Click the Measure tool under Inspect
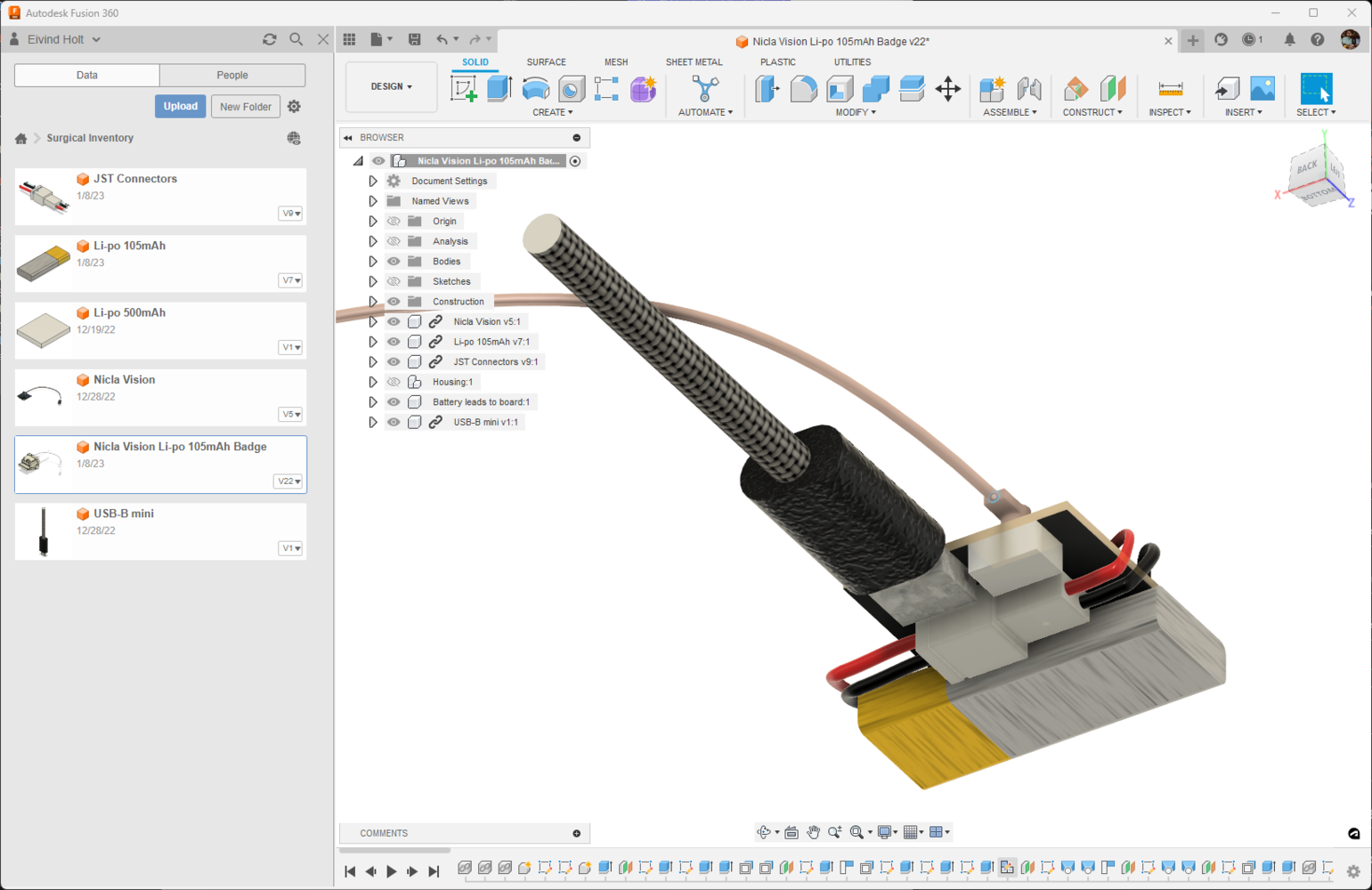Screen dimensions: 1372x890 [x=1170, y=88]
